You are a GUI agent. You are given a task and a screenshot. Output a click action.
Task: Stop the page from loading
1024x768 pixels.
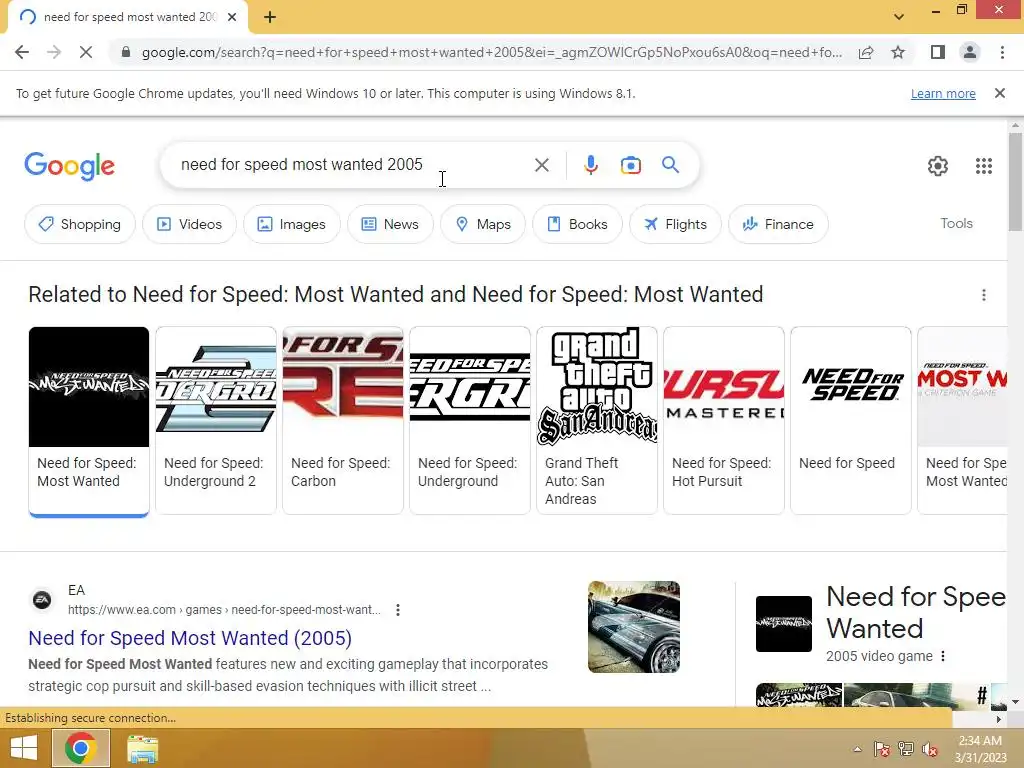pyautogui.click(x=86, y=52)
